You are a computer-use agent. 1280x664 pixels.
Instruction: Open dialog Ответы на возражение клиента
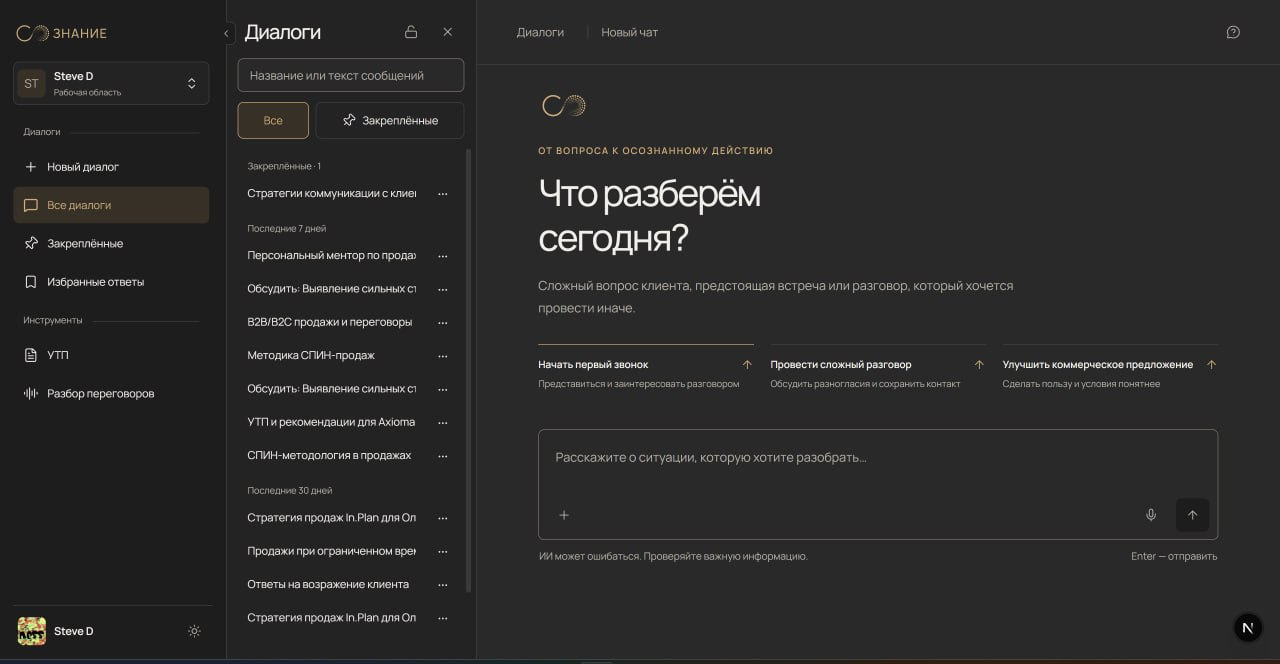tap(328, 584)
